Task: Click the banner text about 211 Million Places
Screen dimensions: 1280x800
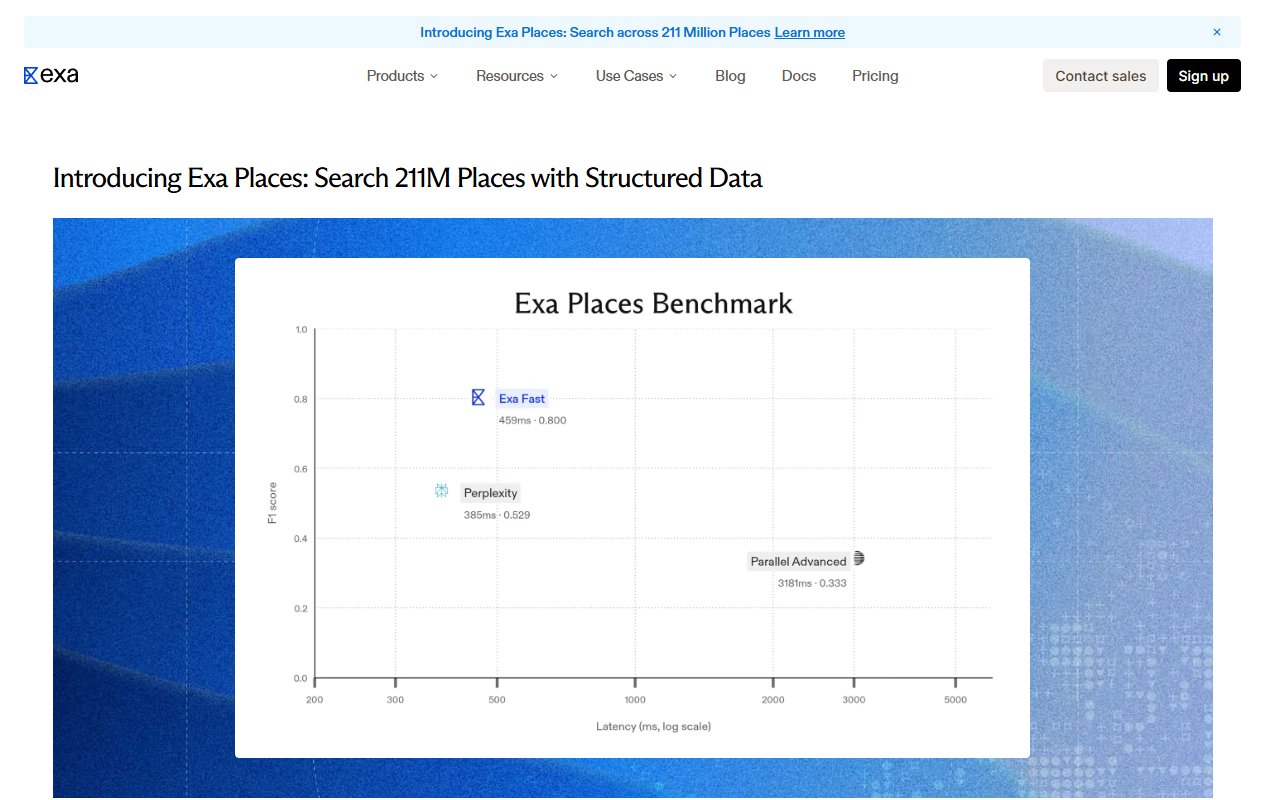Action: coord(595,32)
